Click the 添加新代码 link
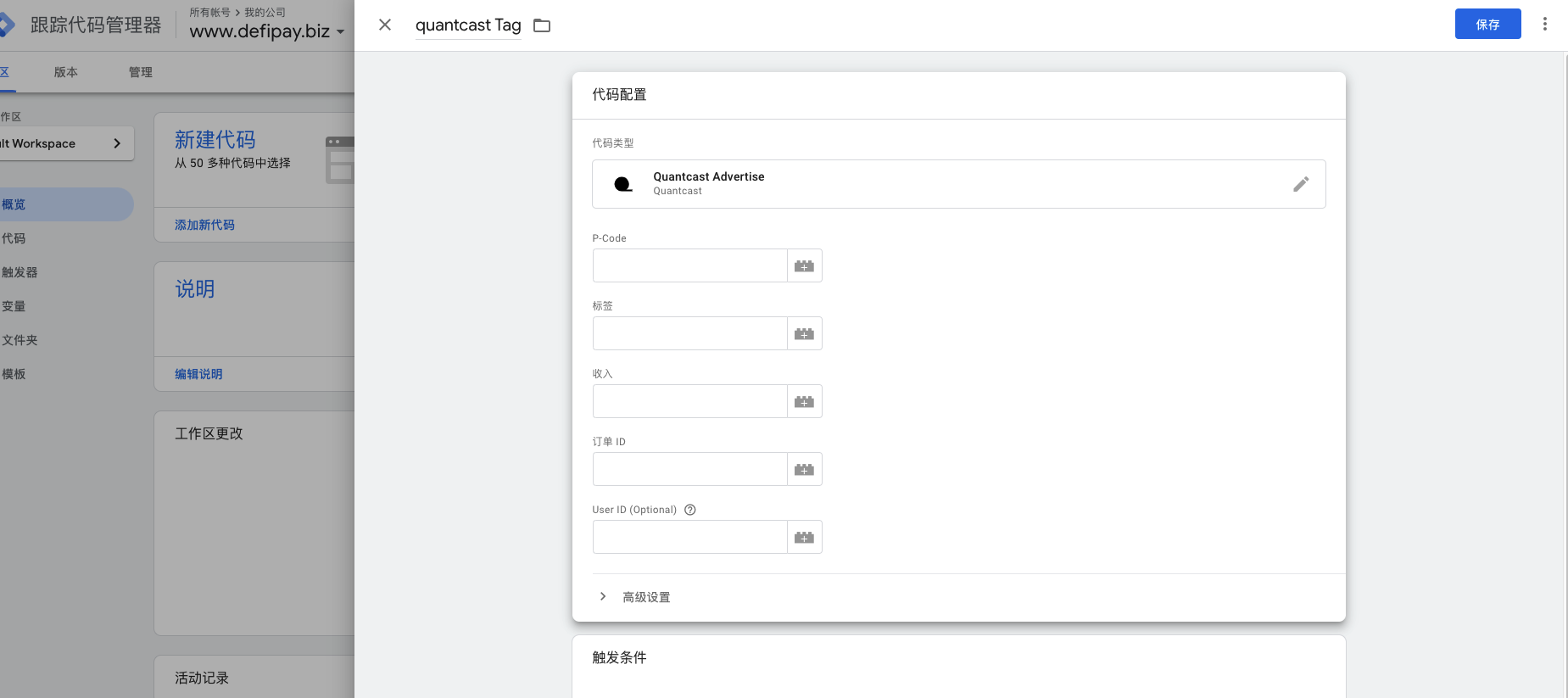 (204, 225)
